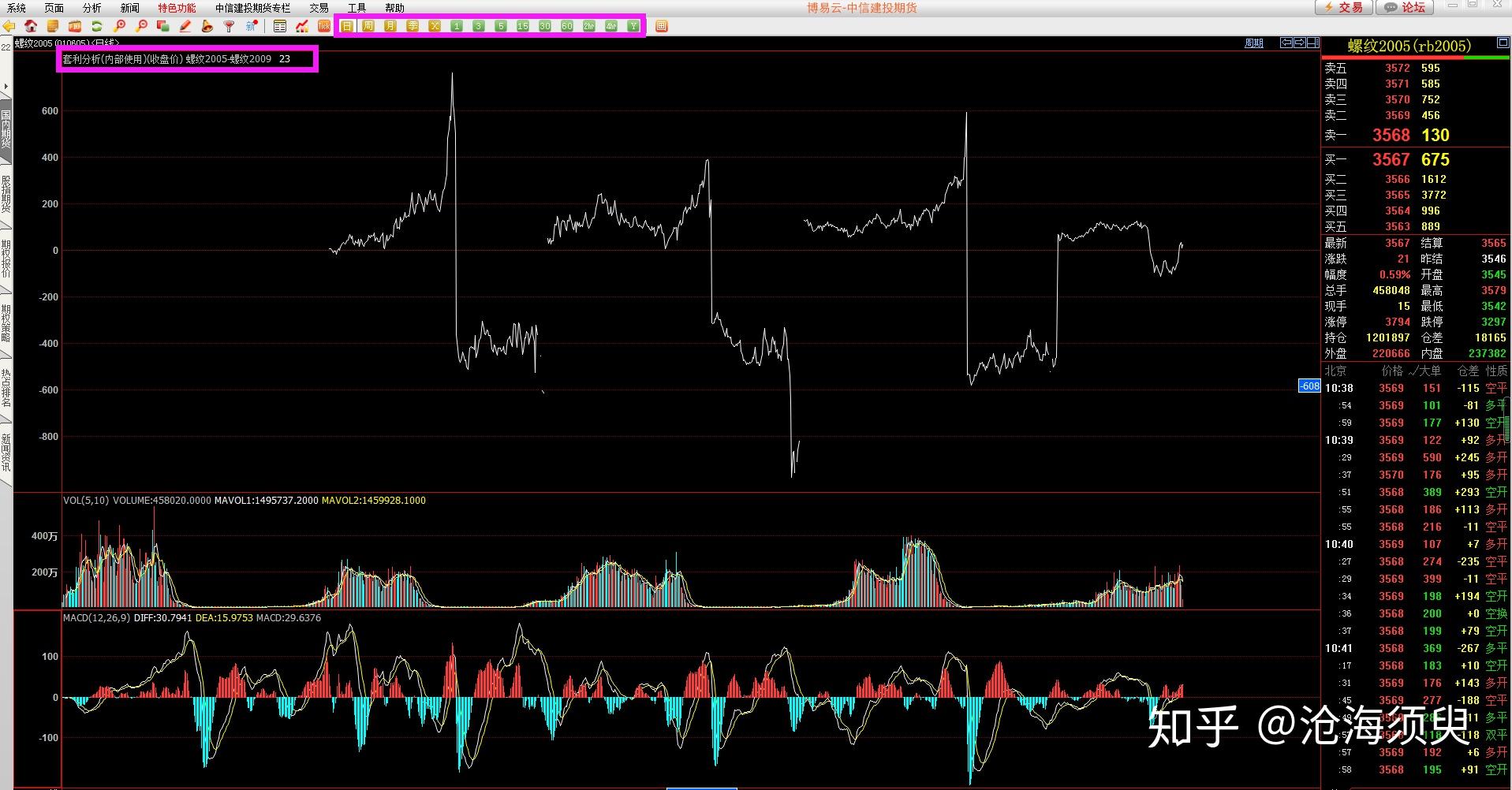Image resolution: width=1512 pixels, height=790 pixels.
Task: Click the red-green buy/sell ratio bar
Action: tap(1416, 58)
